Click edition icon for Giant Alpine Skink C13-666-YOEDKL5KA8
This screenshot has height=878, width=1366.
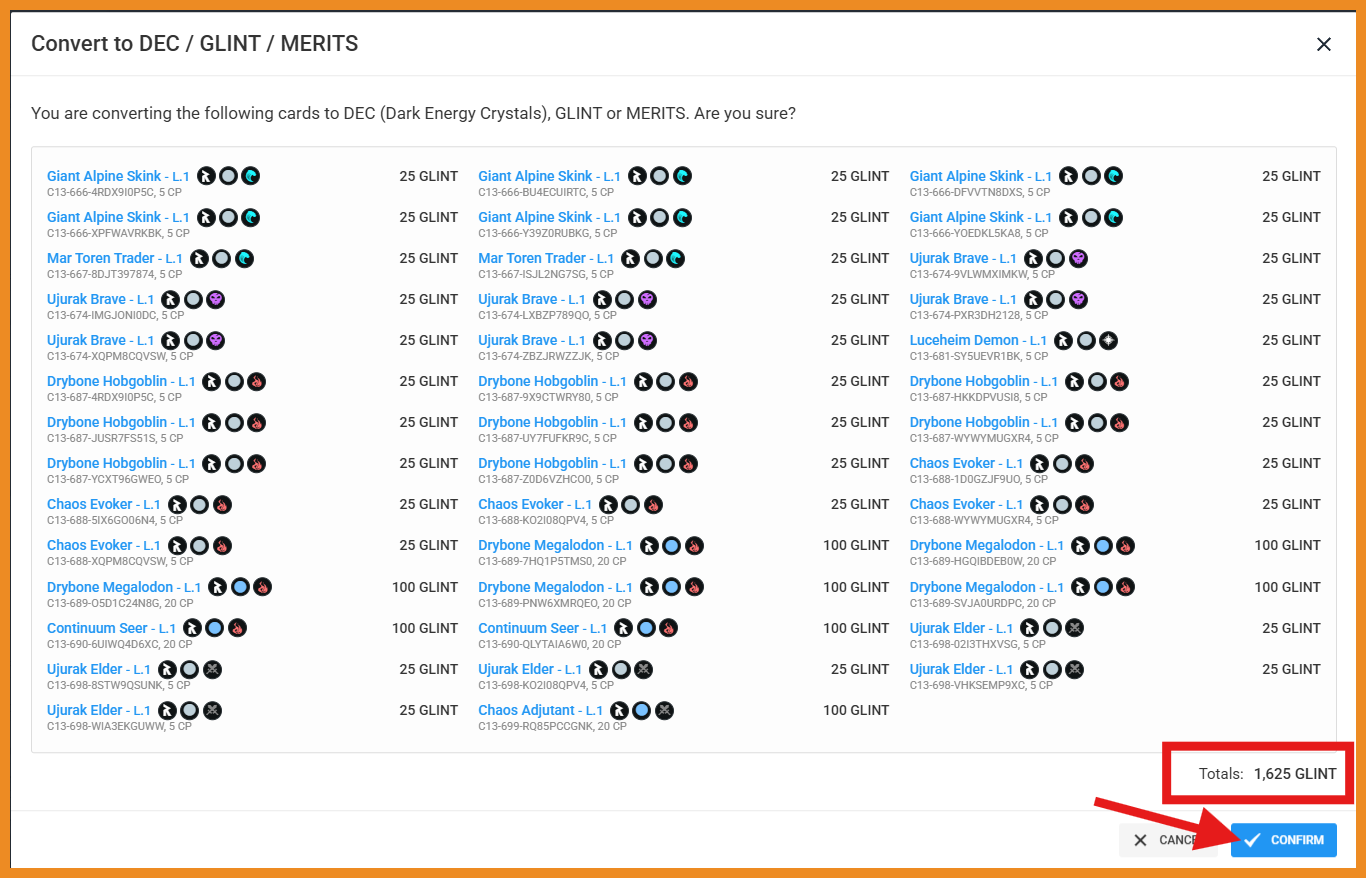[1068, 217]
